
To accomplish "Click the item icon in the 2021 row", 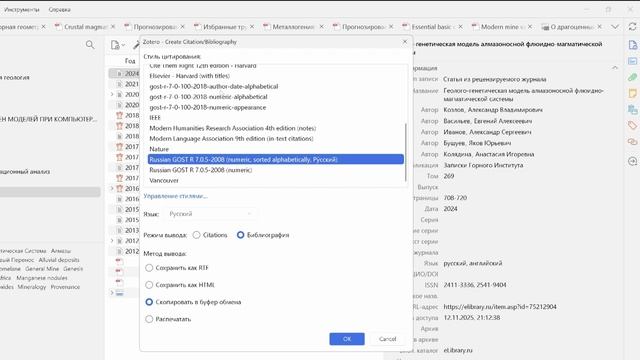I will 119,84.
